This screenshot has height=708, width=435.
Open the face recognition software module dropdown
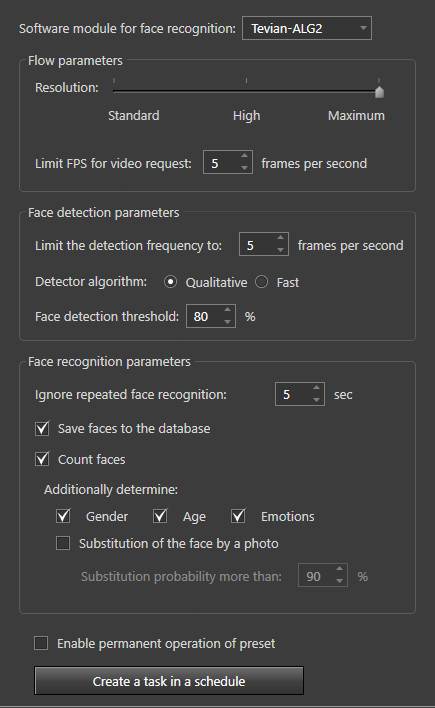click(x=307, y=28)
